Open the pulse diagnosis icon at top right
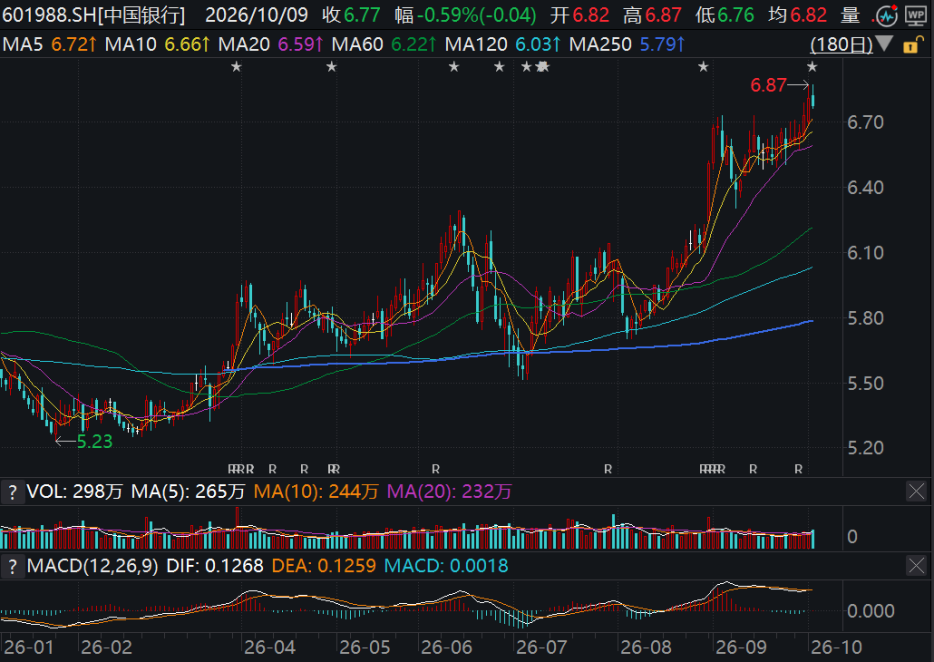934x662 pixels. click(x=887, y=15)
